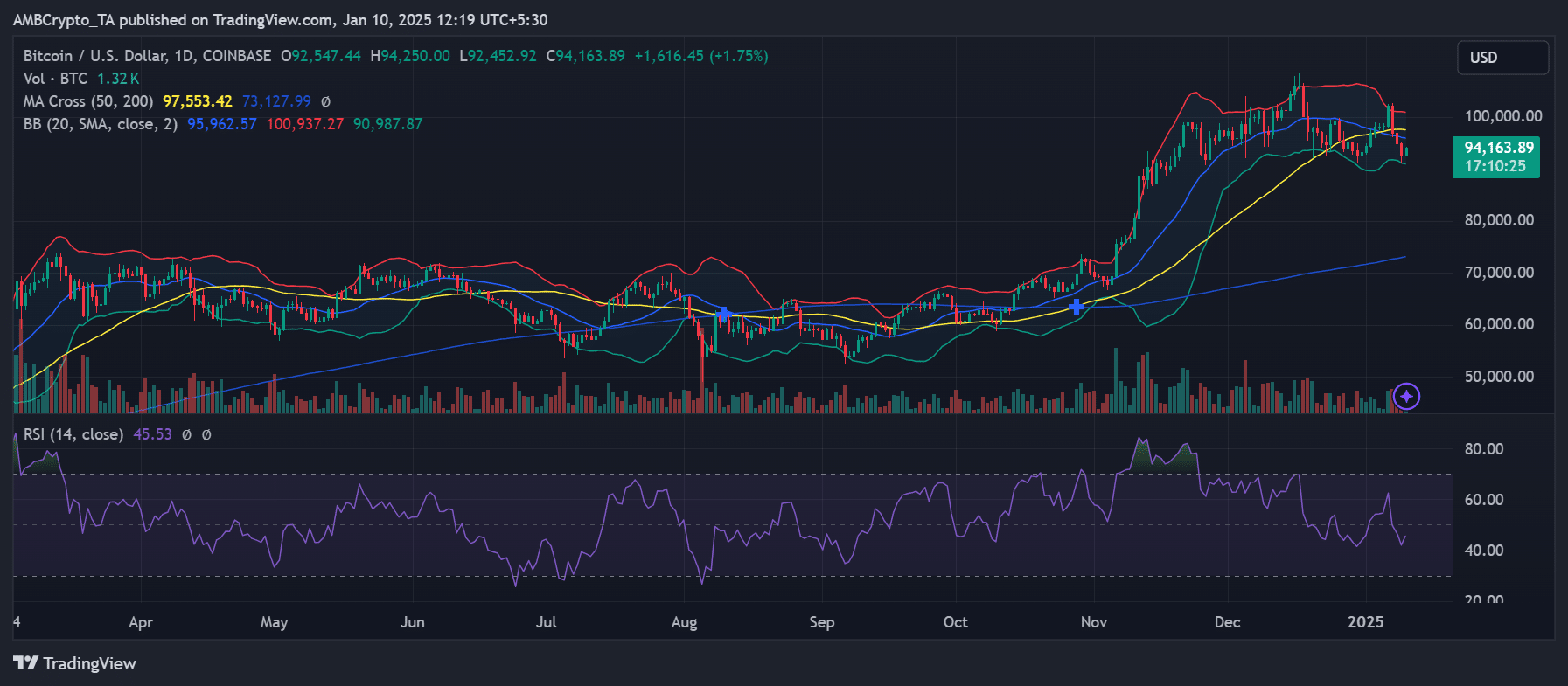
Task: Click the golden cross marker near November
Action: [1077, 307]
